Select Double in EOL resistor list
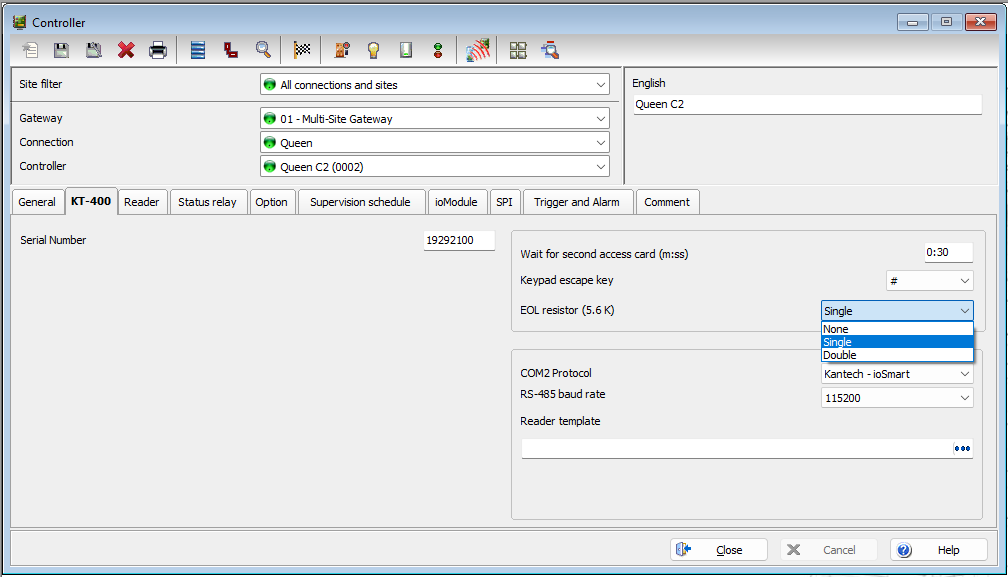The width and height of the screenshot is (1008, 577). pyautogui.click(x=897, y=355)
